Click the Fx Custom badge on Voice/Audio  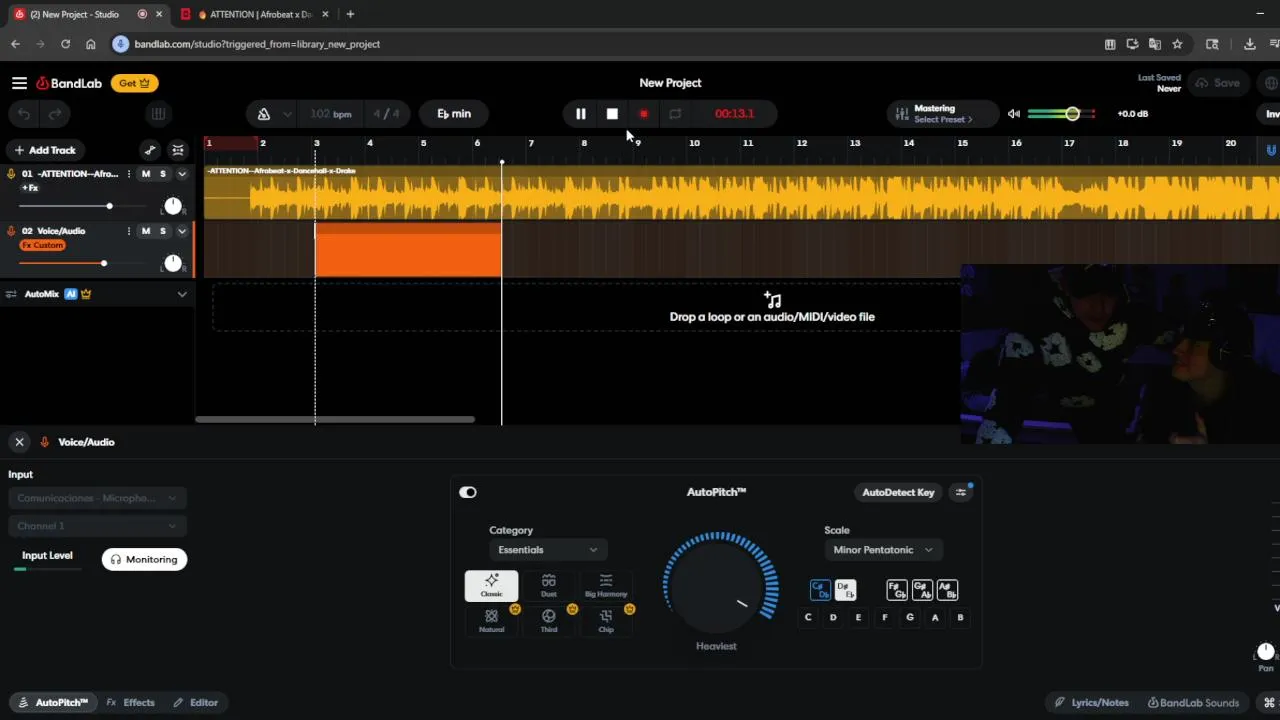[42, 245]
